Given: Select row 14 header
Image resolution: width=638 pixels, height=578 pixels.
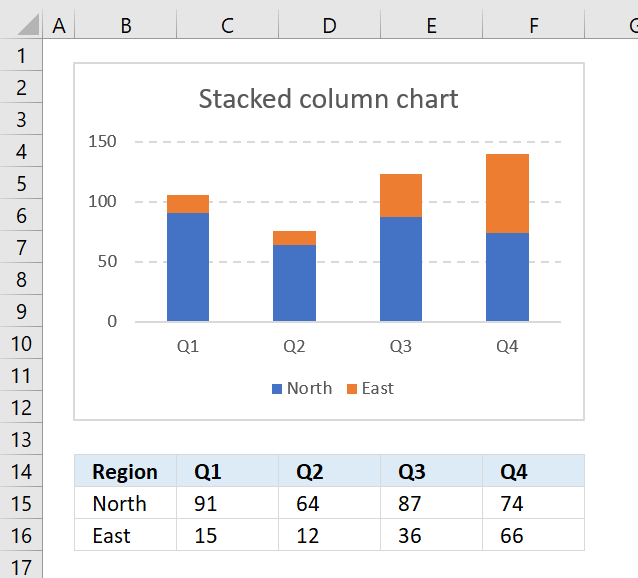Looking at the screenshot, I should coord(21,471).
